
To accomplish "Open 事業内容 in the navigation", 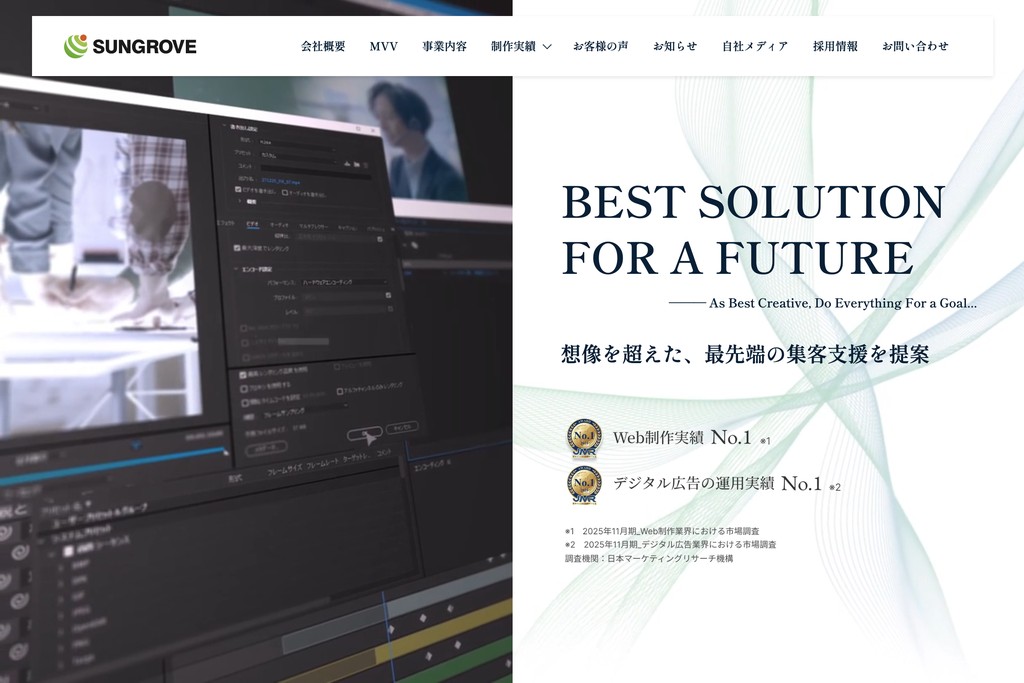I will coord(444,46).
